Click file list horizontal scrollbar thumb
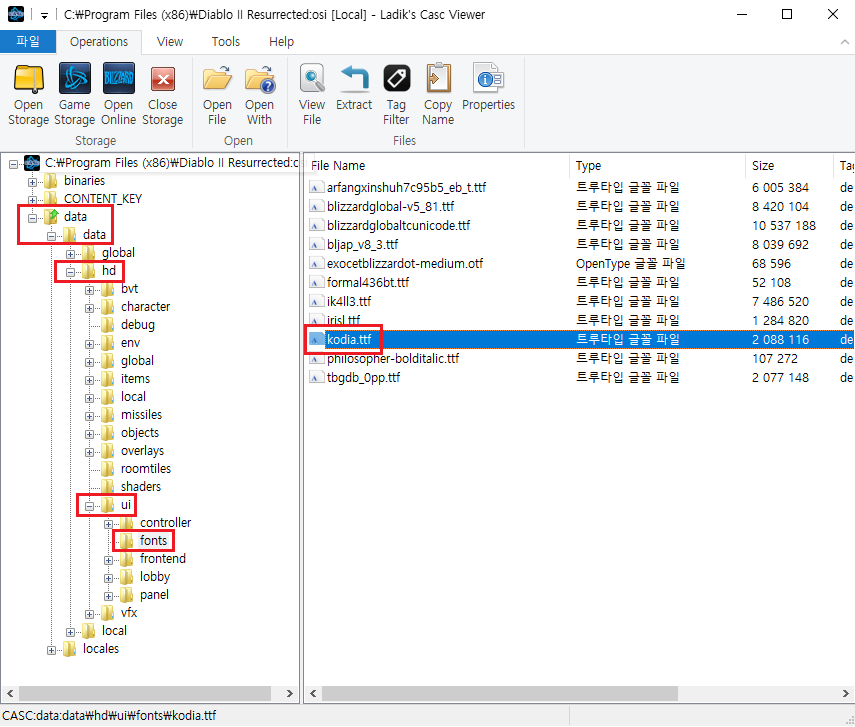Viewport: 855px width, 727px height. pyautogui.click(x=499, y=693)
